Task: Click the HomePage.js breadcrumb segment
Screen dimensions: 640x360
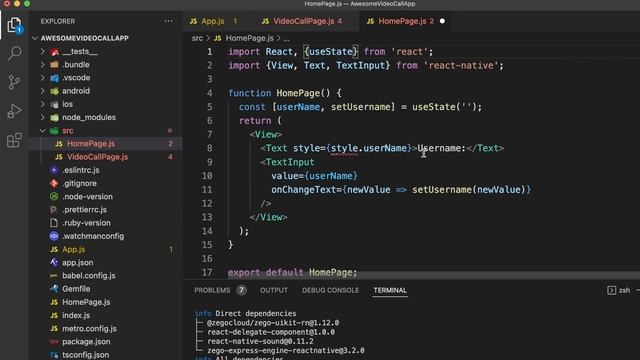Action: click(x=249, y=38)
